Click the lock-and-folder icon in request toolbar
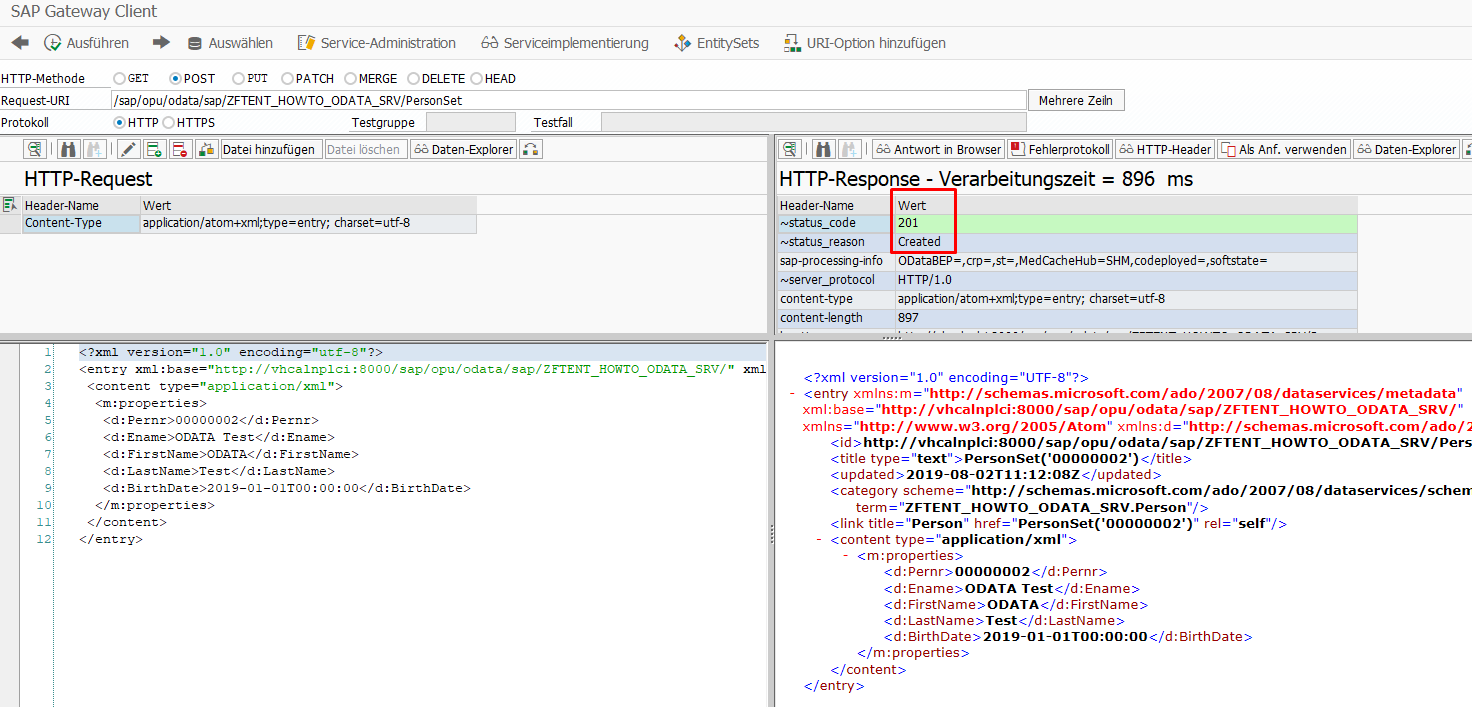The image size is (1472, 710). [x=206, y=149]
